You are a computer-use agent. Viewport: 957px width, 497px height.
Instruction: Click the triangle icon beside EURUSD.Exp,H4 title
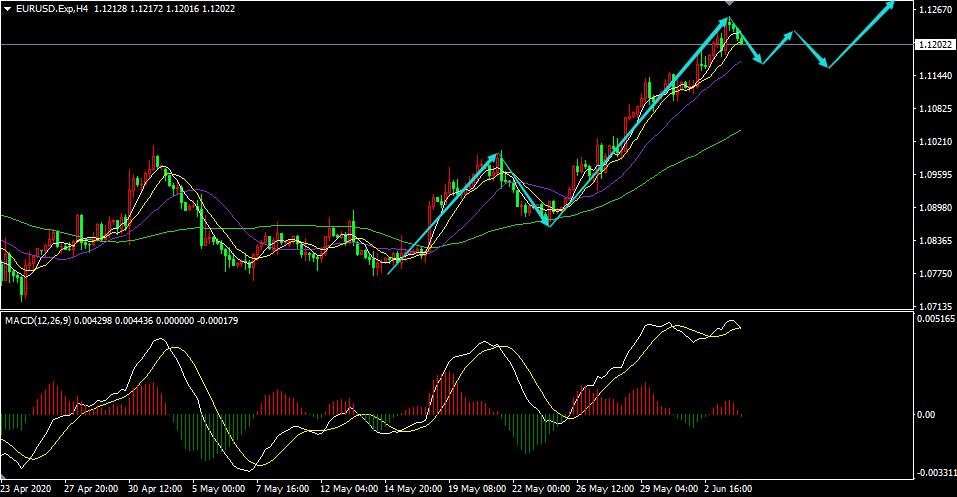pyautogui.click(x=8, y=9)
